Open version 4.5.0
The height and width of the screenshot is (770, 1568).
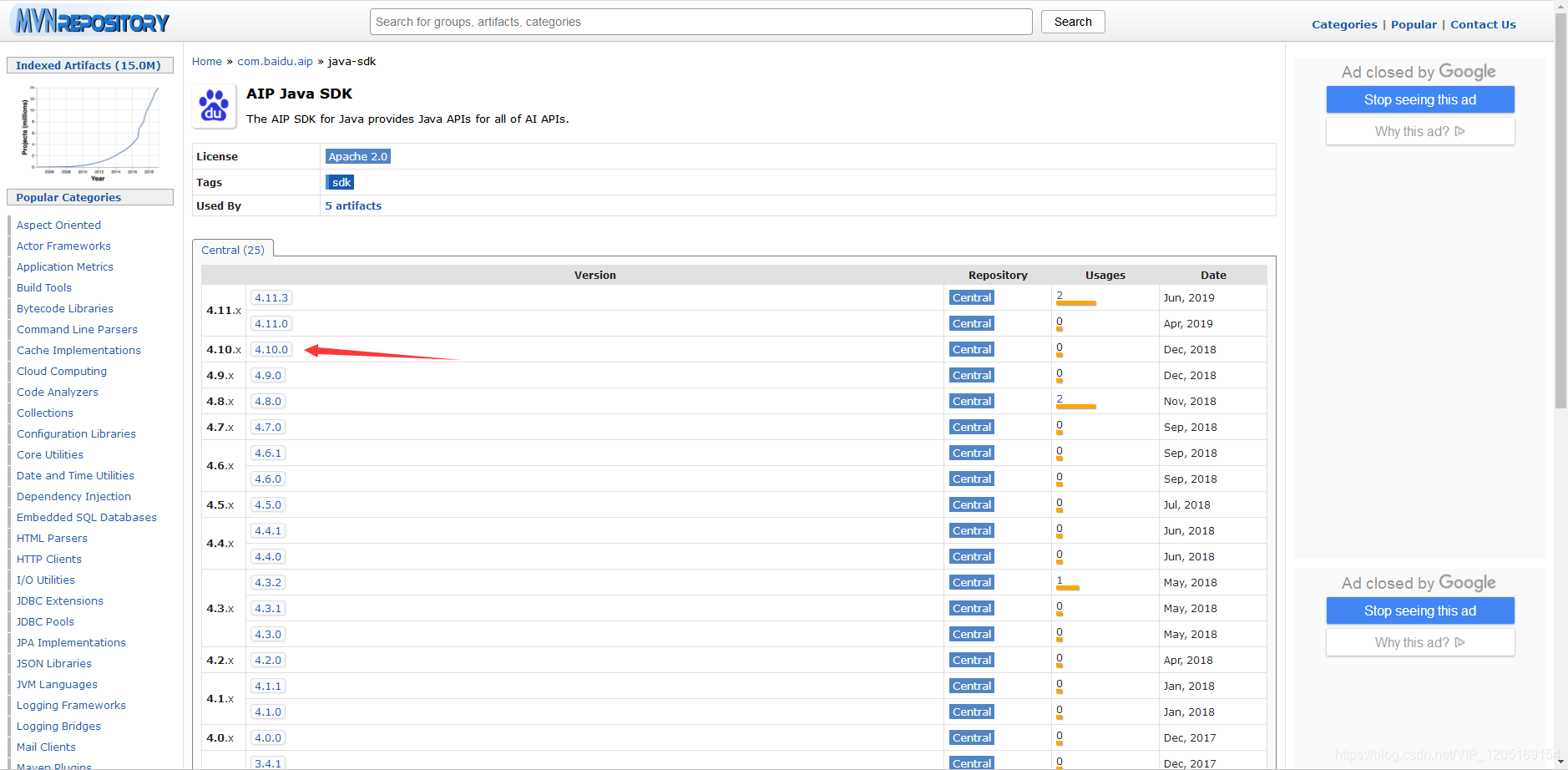(268, 504)
